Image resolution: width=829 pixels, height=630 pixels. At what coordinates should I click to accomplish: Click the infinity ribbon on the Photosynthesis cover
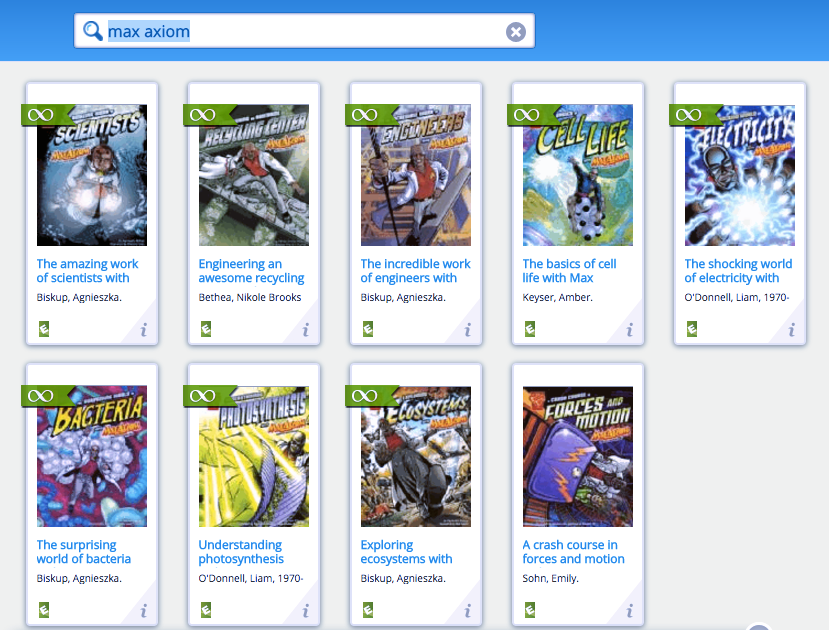(x=207, y=396)
